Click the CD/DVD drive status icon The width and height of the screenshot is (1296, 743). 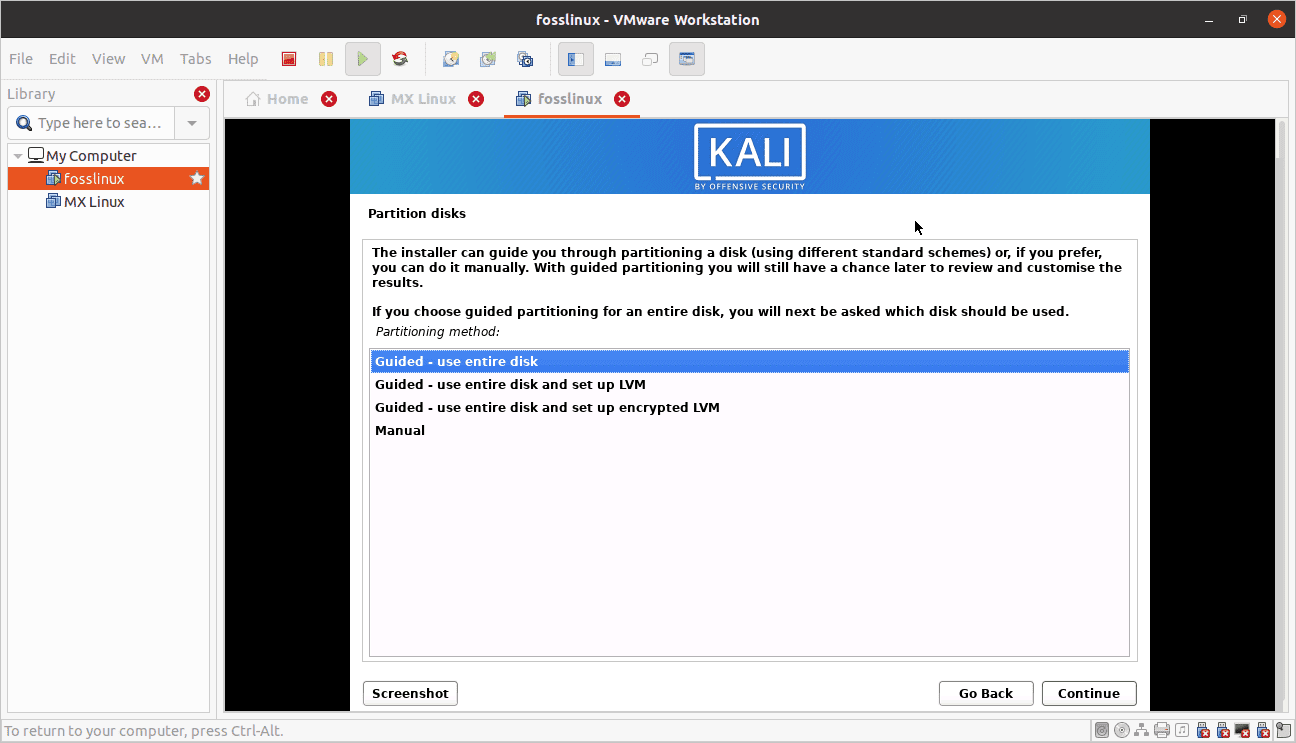tap(1122, 731)
